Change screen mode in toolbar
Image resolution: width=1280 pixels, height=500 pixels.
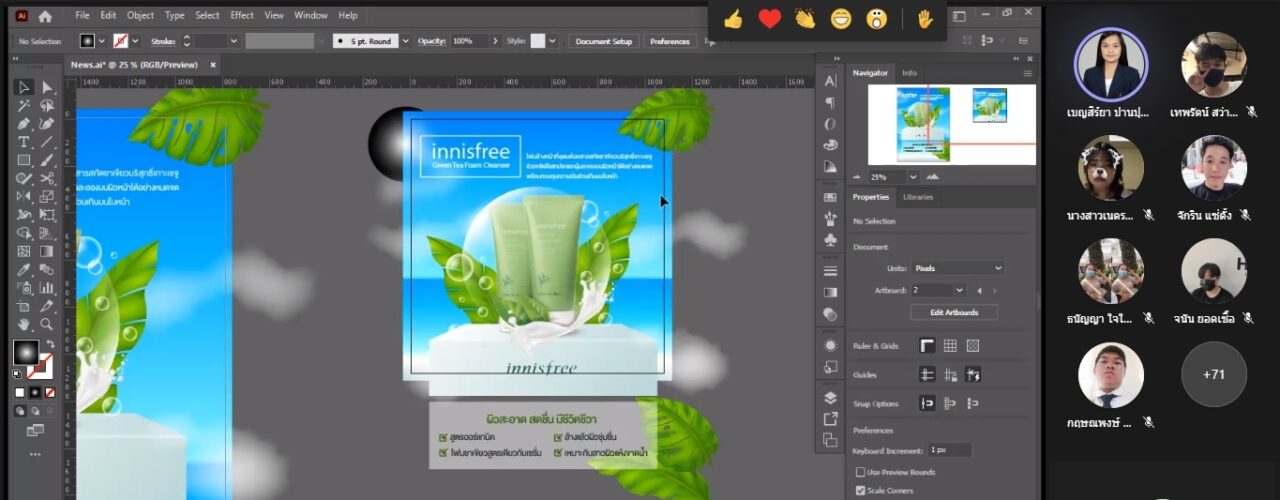click(x=35, y=431)
